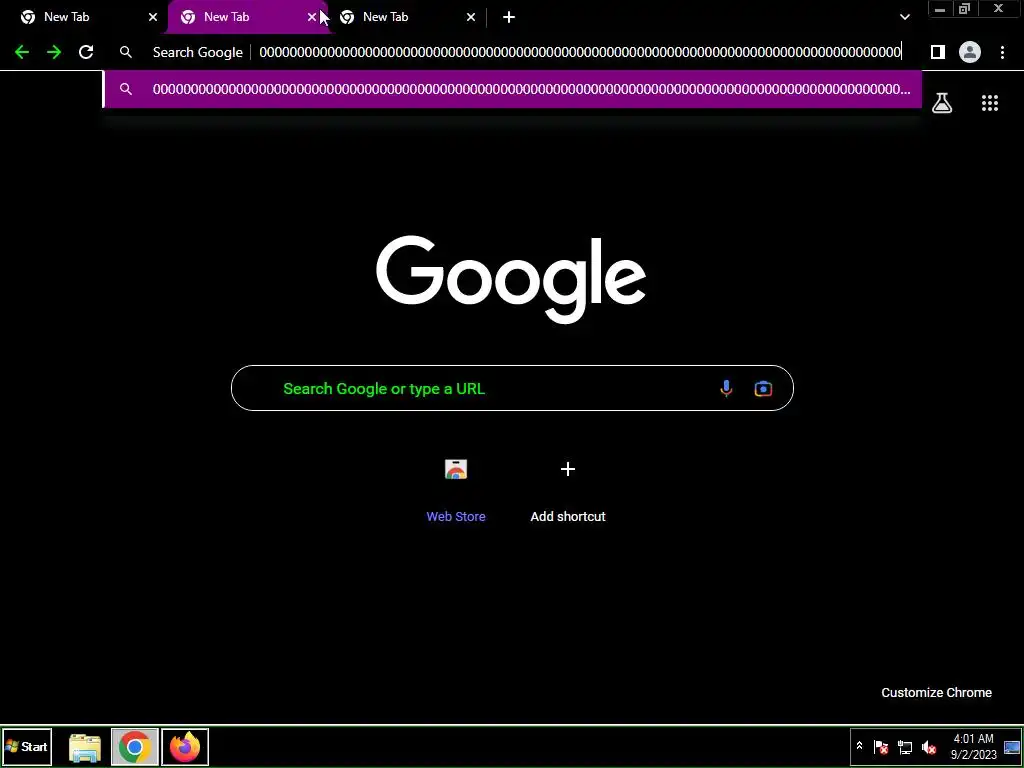Open the side panel toggle icon
Viewport: 1024px width, 768px height.
point(938,52)
